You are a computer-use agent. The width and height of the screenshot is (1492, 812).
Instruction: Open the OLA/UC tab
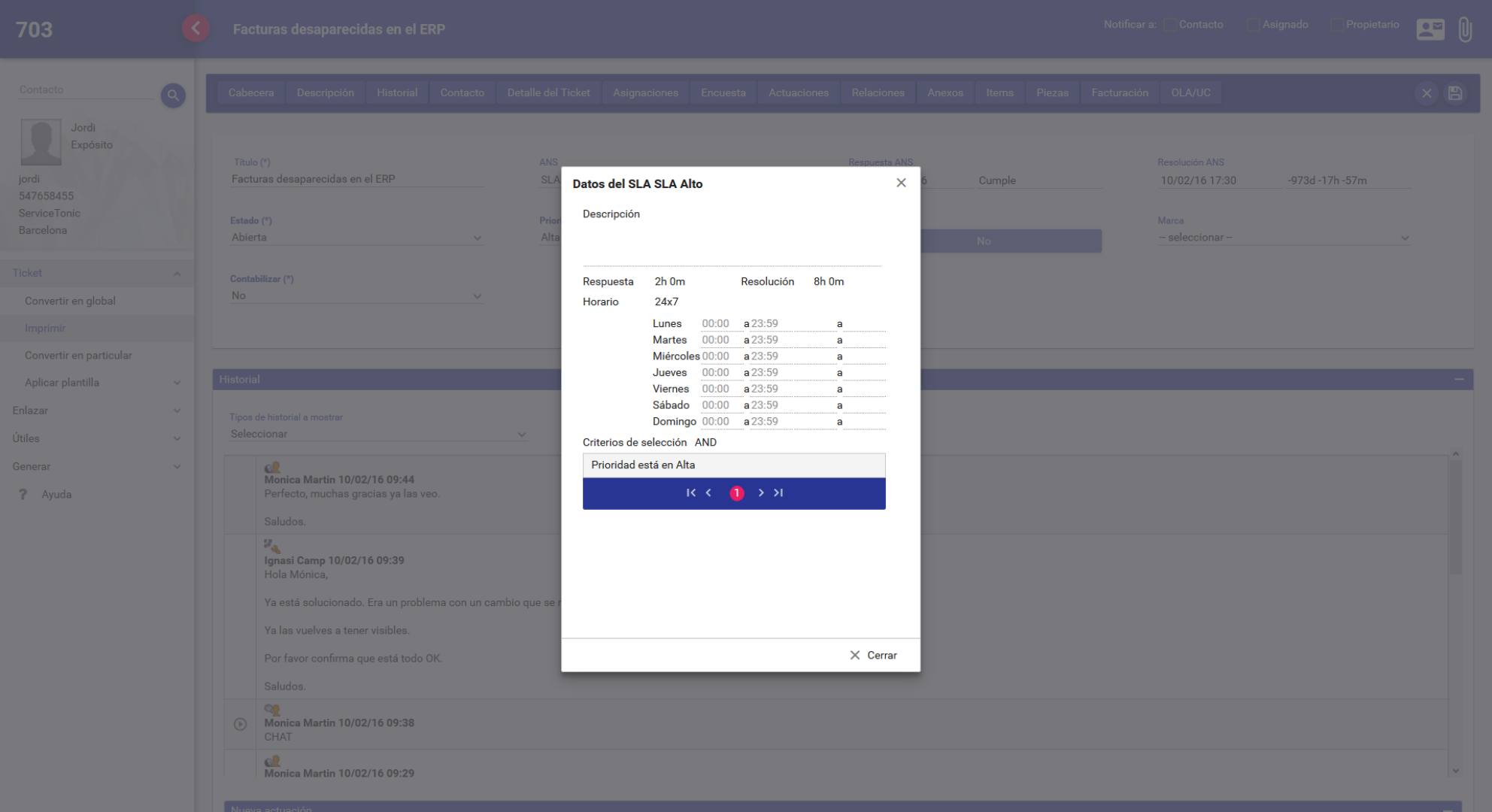1190,92
